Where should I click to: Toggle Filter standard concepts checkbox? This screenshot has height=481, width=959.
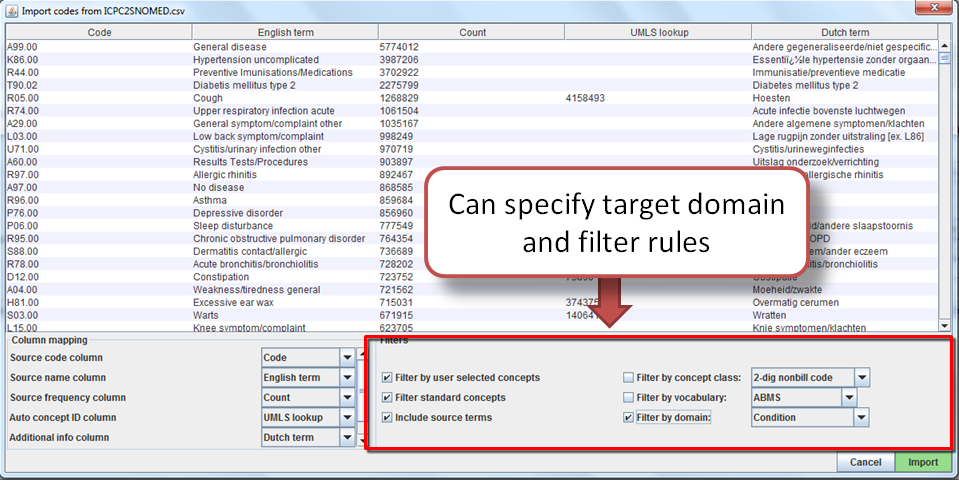coord(387,398)
